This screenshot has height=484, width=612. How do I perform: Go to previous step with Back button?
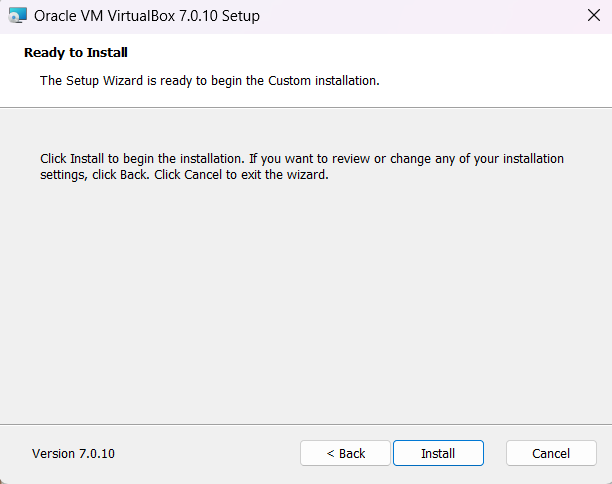pyautogui.click(x=345, y=453)
